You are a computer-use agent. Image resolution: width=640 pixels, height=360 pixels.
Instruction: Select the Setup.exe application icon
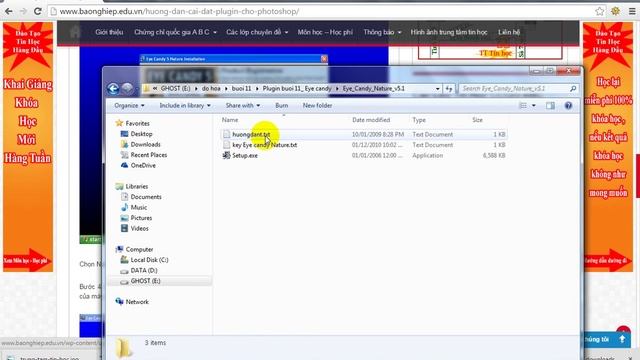click(227, 156)
